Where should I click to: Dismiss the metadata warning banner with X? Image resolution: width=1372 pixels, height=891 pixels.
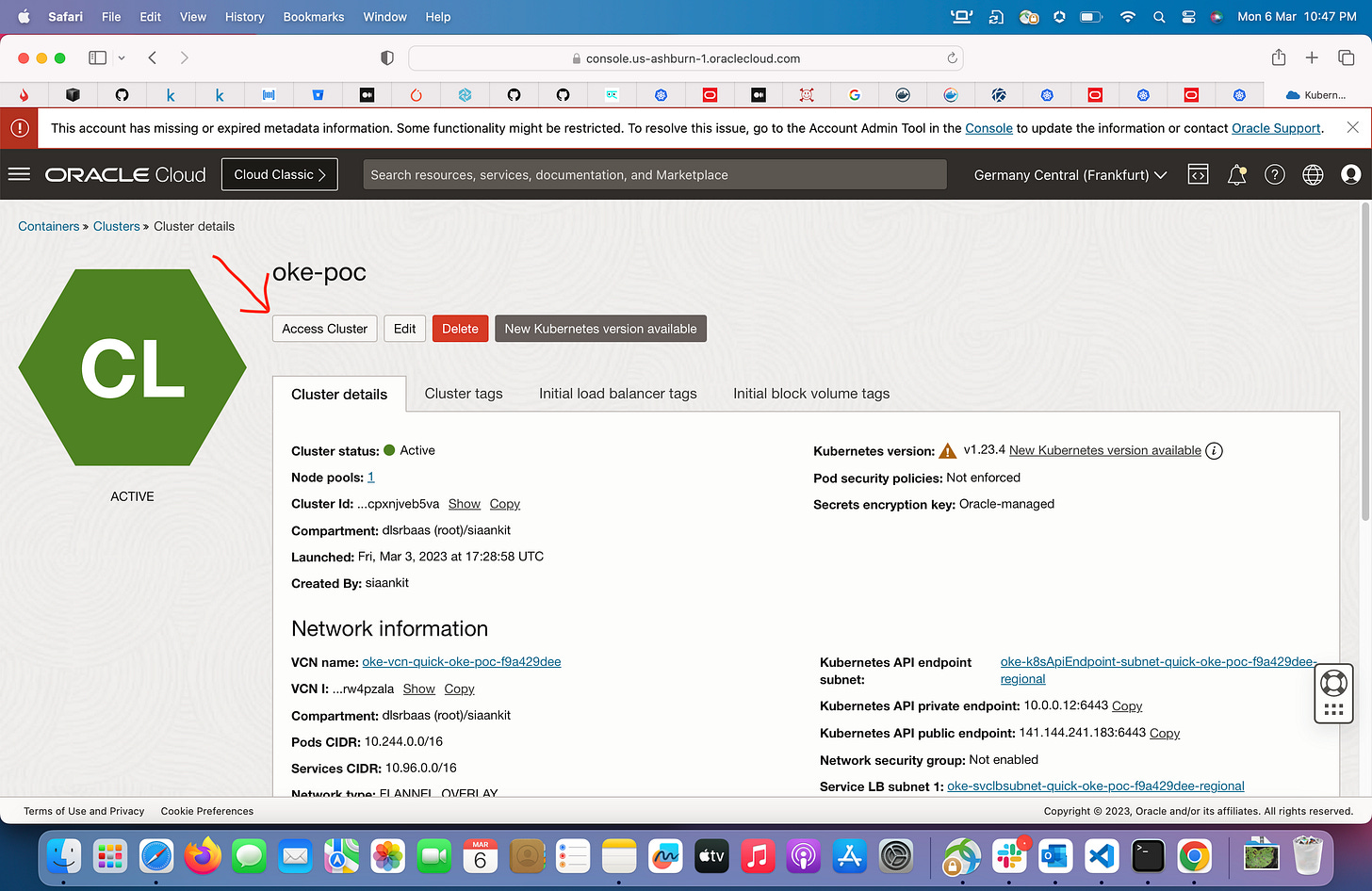1352,127
